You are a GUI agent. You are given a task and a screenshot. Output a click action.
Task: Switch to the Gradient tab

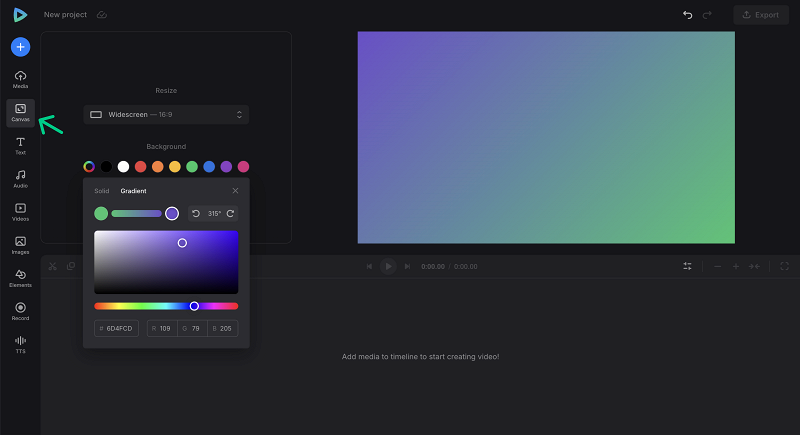click(133, 191)
